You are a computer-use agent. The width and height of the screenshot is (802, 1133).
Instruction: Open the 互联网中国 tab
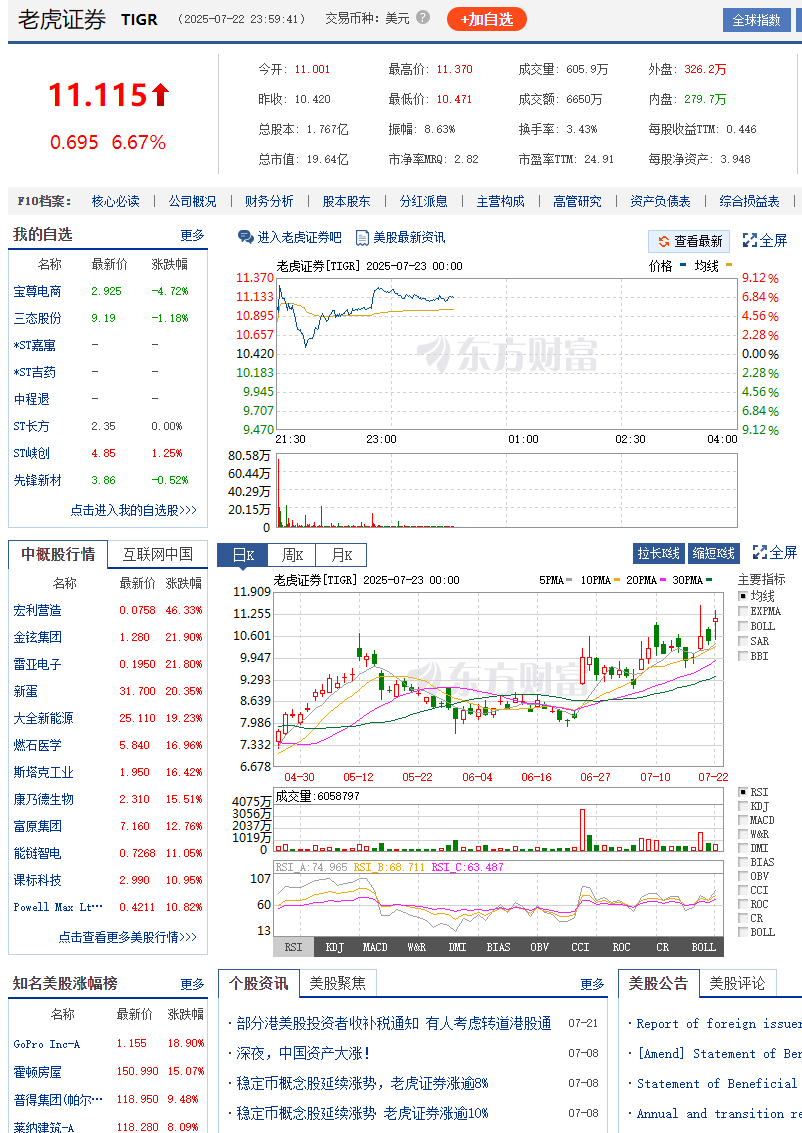(158, 554)
